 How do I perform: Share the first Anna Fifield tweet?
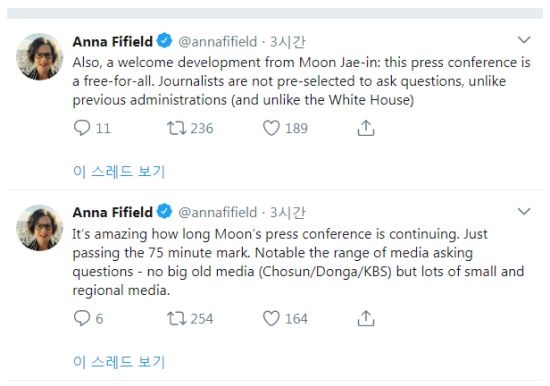[x=366, y=128]
